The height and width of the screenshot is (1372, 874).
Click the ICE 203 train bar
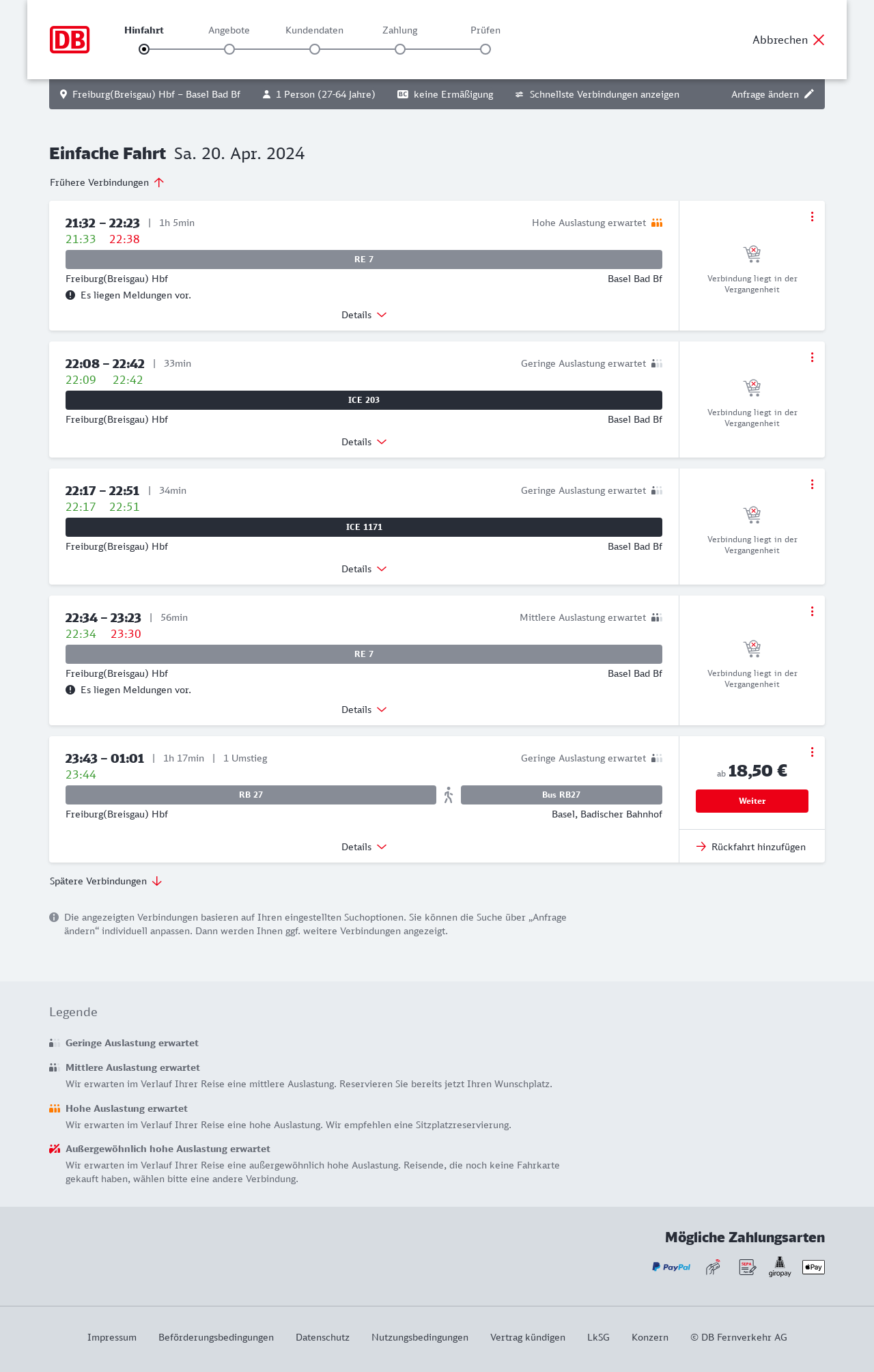(364, 400)
